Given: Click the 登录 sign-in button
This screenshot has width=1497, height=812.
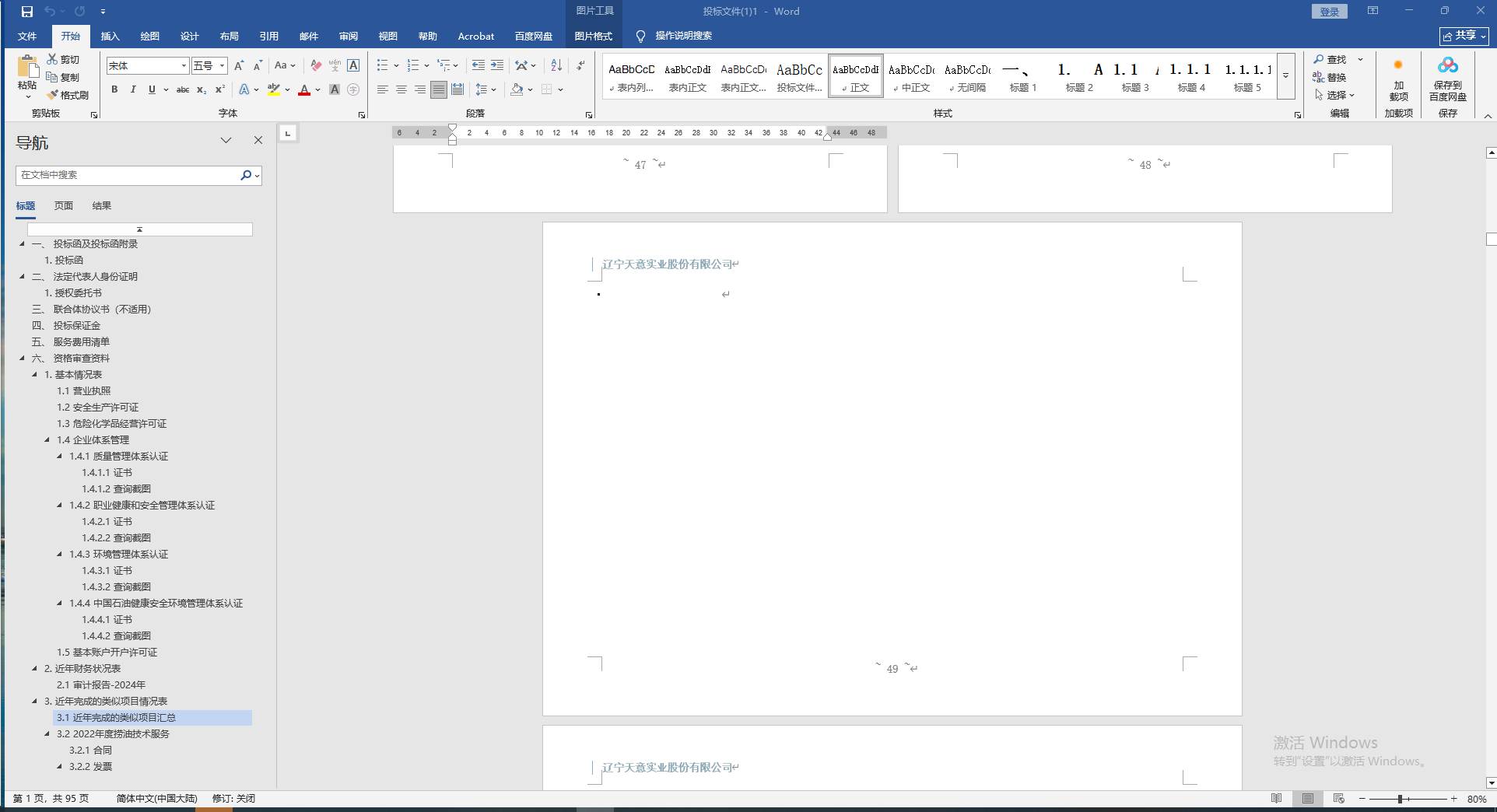Looking at the screenshot, I should (1329, 12).
